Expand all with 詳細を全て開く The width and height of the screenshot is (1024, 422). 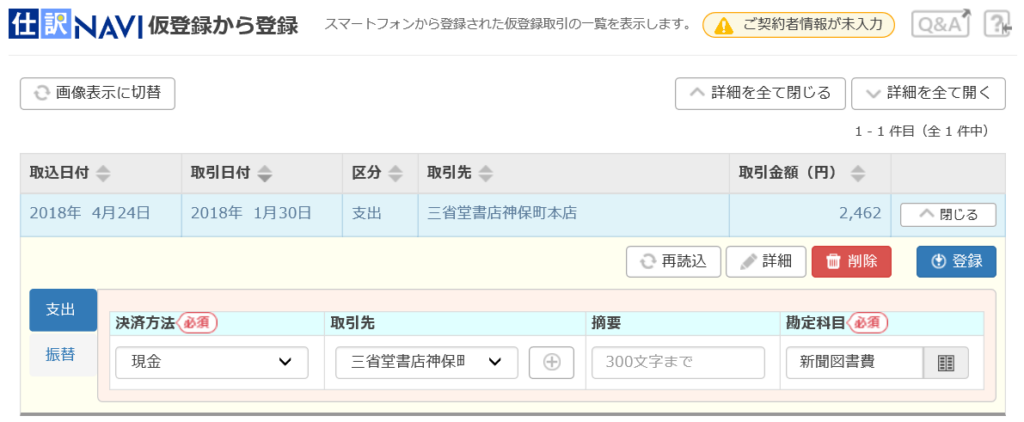point(928,93)
